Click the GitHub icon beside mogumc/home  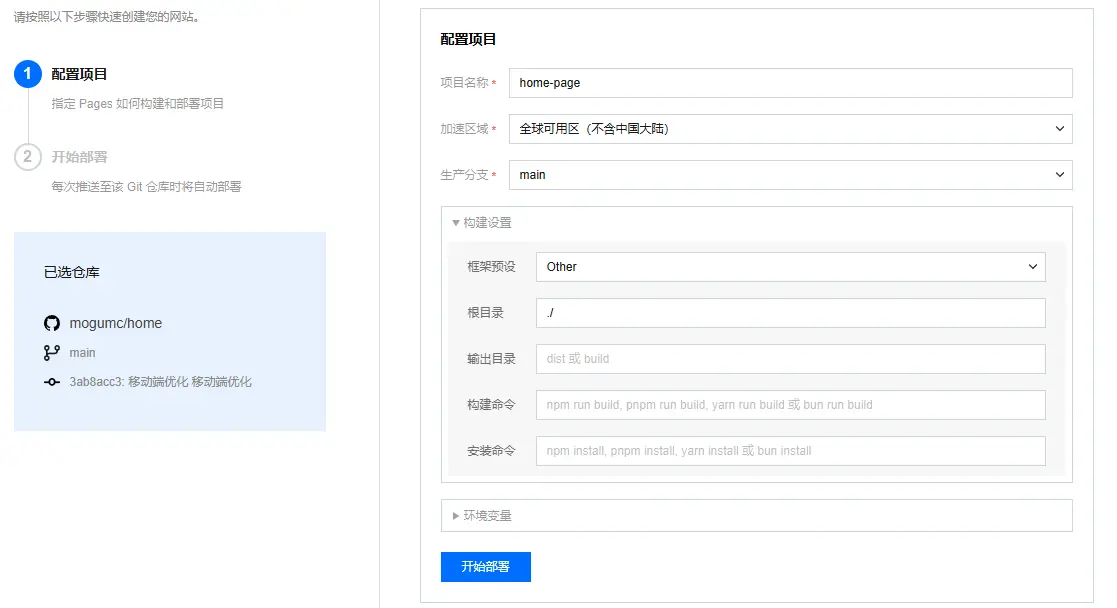[x=51, y=322]
